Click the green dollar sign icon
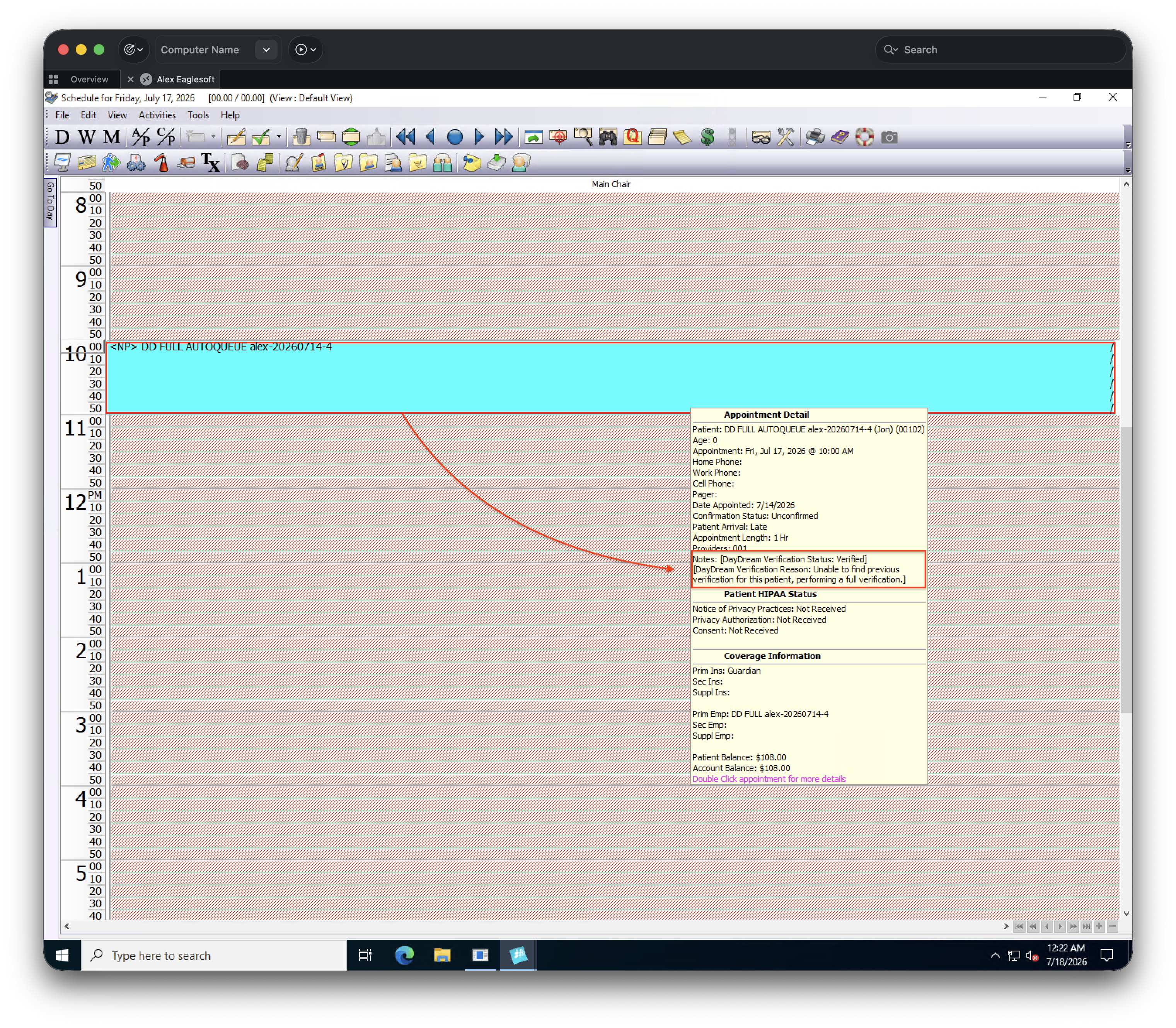The width and height of the screenshot is (1176, 1028). coord(707,137)
